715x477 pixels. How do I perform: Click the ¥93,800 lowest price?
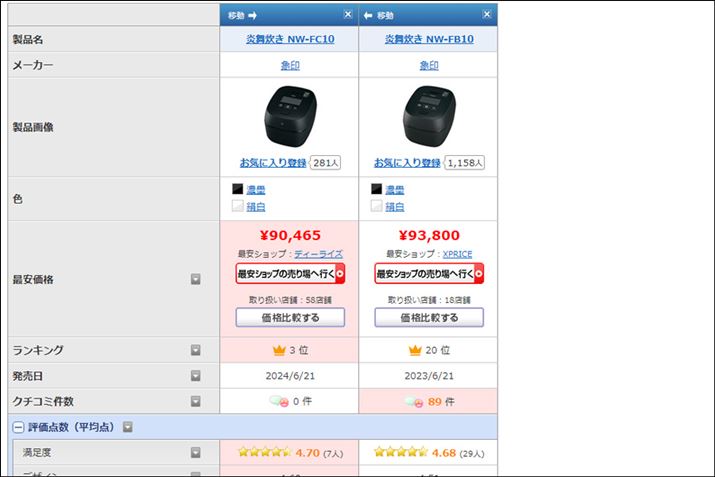pos(429,235)
